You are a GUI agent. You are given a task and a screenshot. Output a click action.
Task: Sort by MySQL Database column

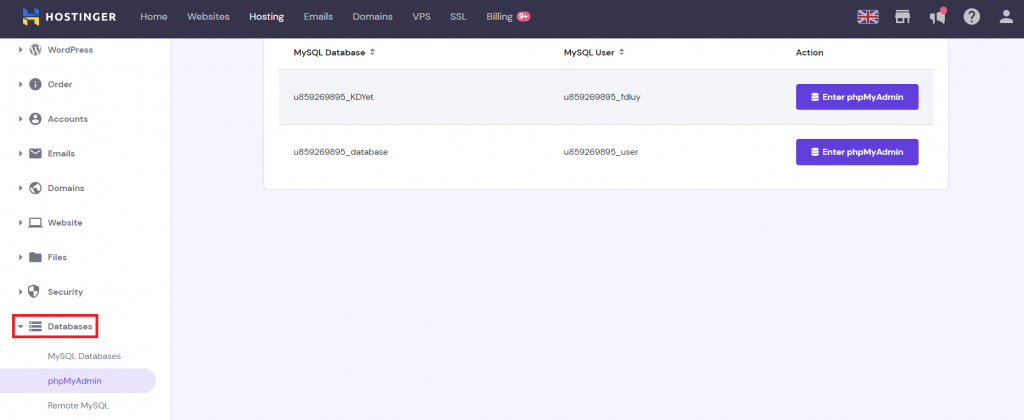tap(373, 52)
